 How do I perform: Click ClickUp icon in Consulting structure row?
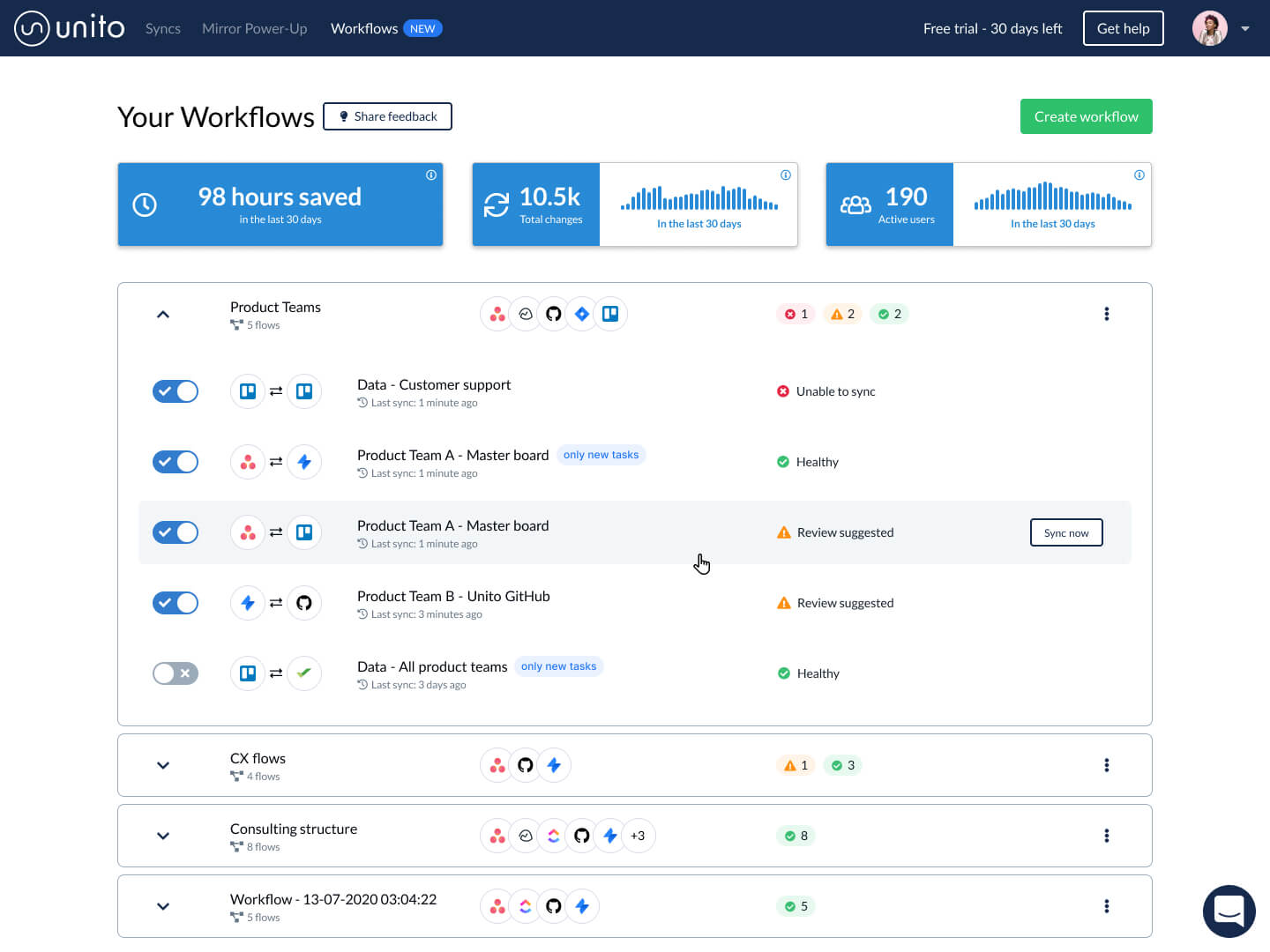(x=554, y=836)
